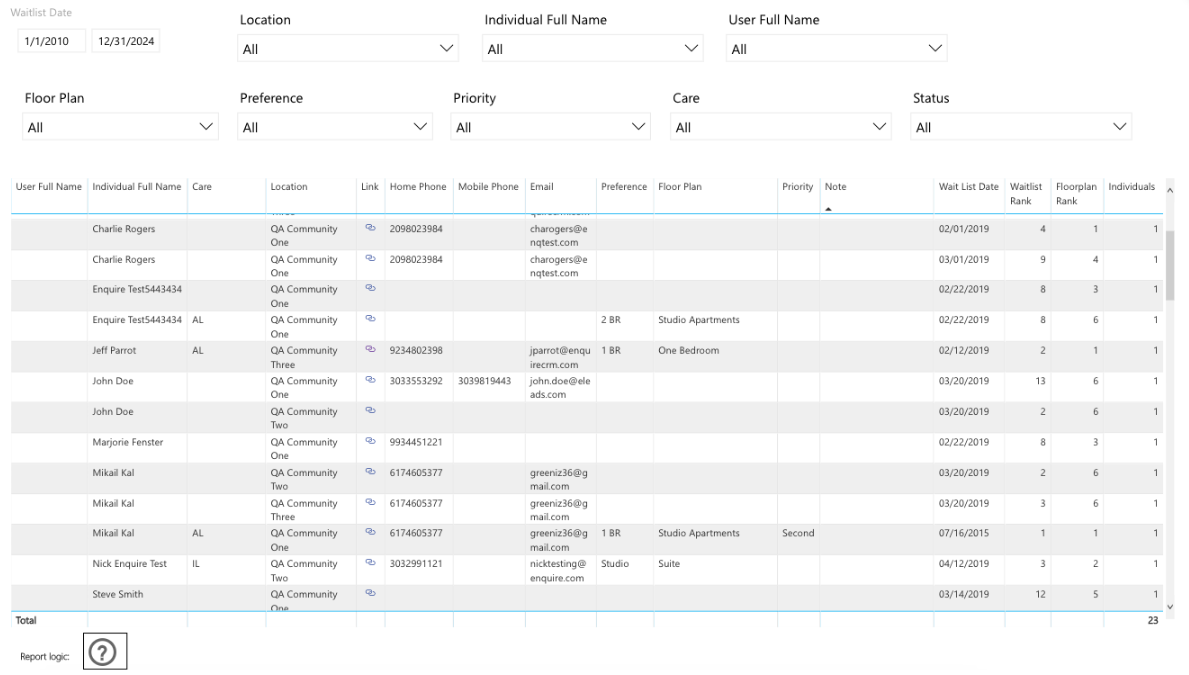1189x675 pixels.
Task: Edit the waitlist start date 1/1/2010
Action: tap(52, 41)
